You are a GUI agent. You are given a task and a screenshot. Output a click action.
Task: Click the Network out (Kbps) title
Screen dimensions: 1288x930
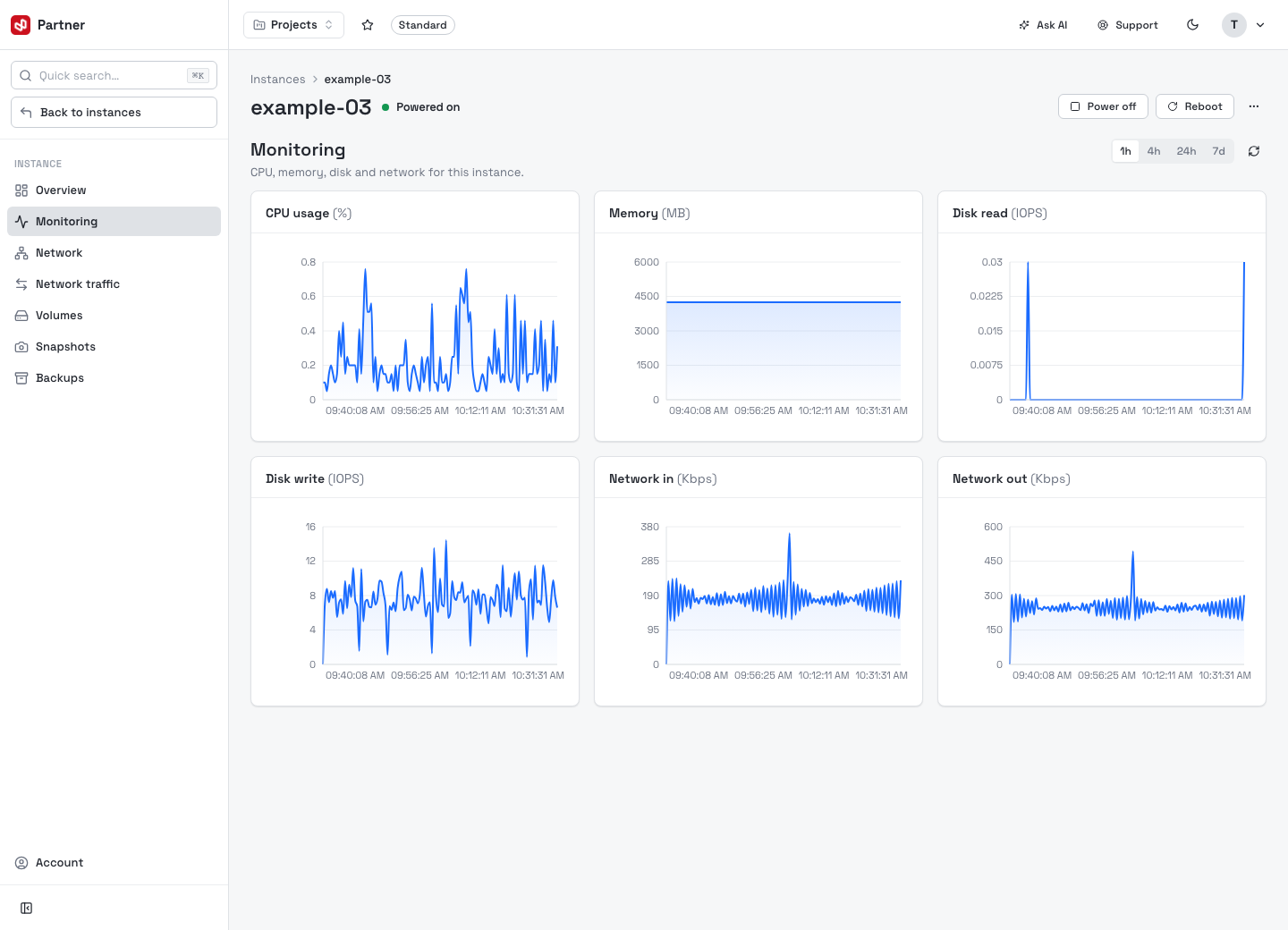tap(1012, 478)
